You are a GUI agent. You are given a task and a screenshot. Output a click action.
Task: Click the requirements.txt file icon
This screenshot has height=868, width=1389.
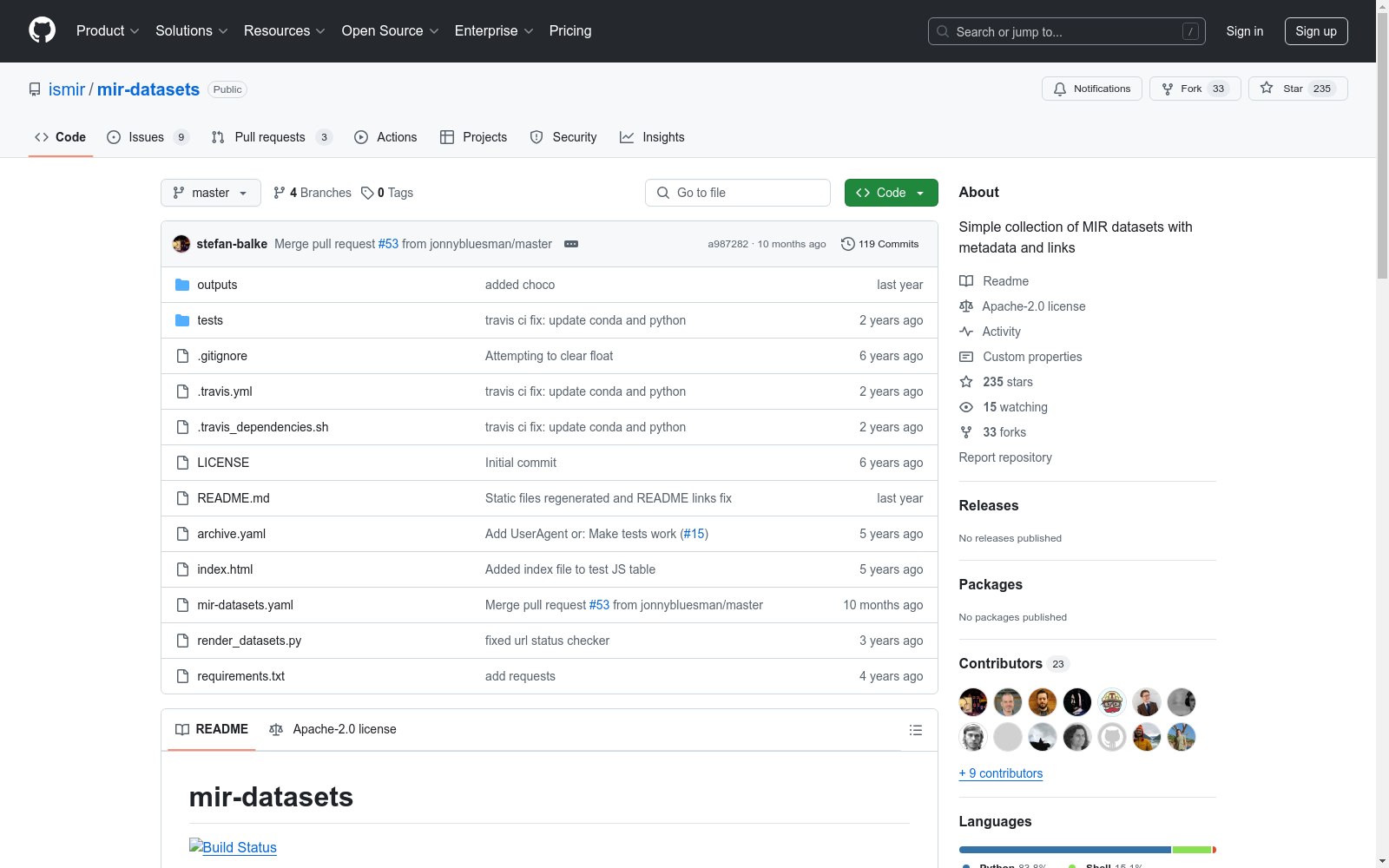point(182,676)
